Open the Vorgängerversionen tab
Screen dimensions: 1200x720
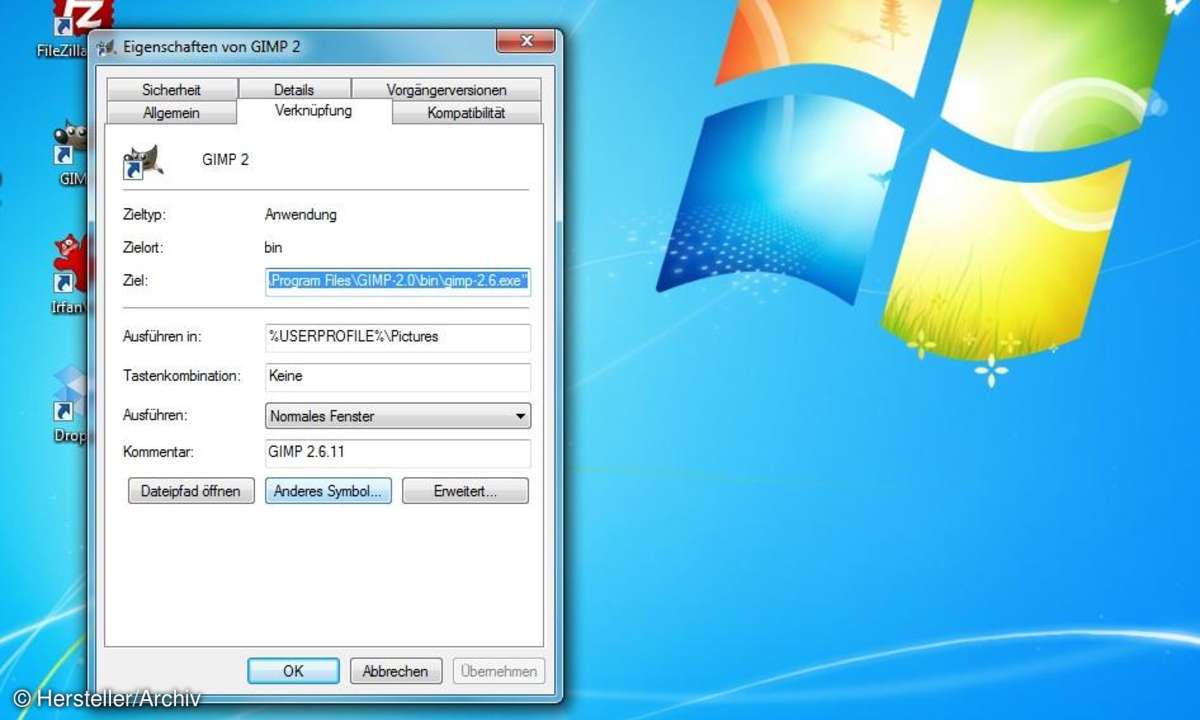[446, 89]
